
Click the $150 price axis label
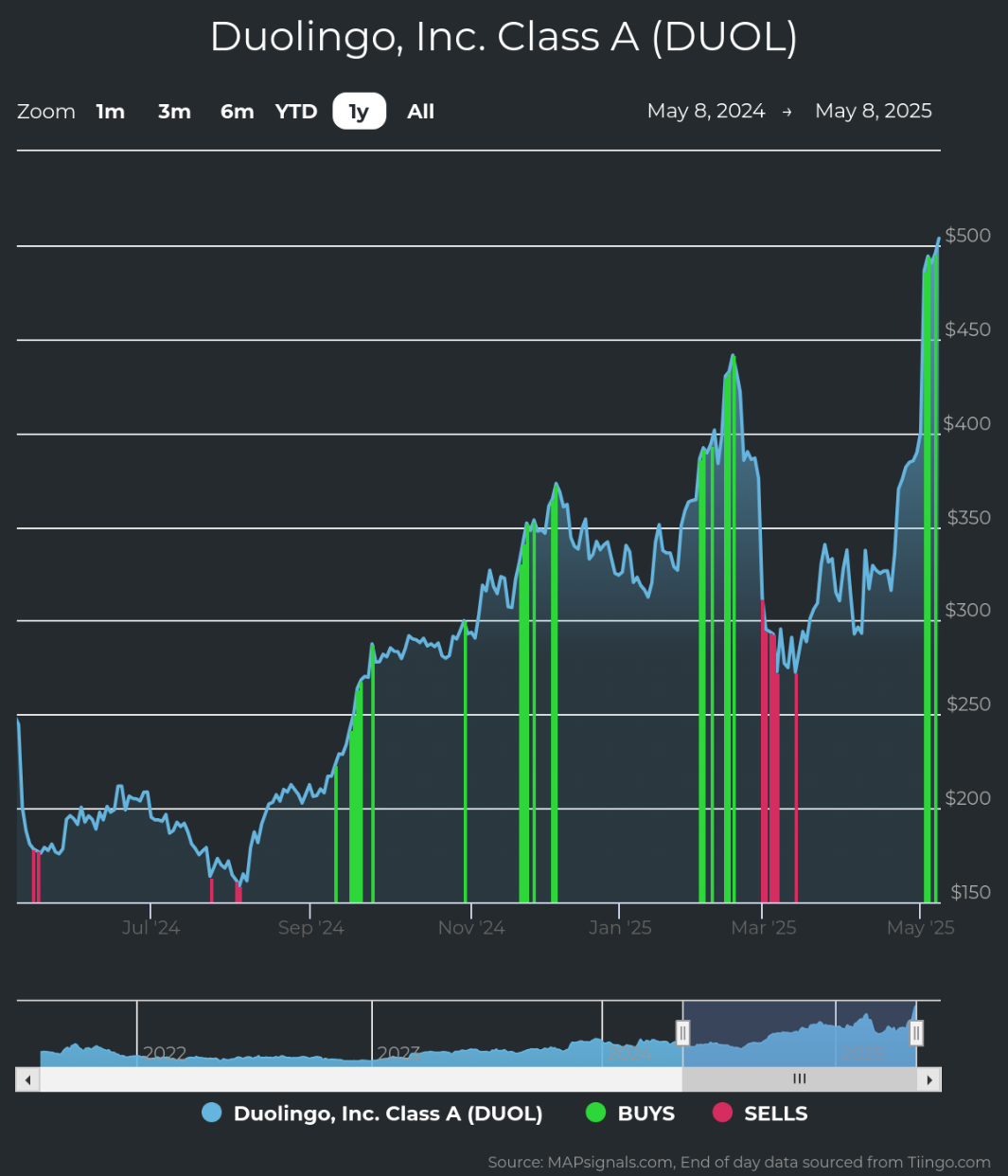click(x=970, y=892)
